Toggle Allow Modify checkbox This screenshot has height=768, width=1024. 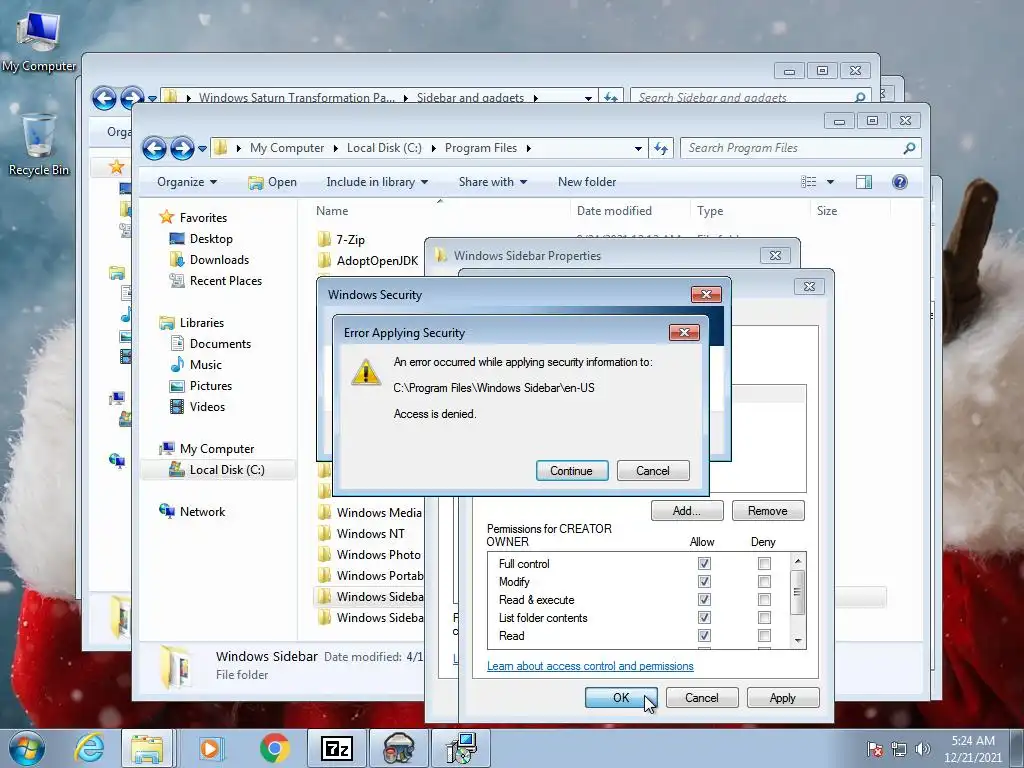click(x=704, y=582)
